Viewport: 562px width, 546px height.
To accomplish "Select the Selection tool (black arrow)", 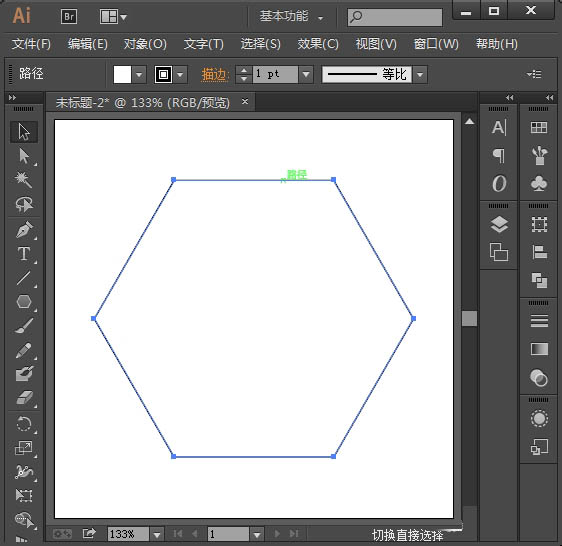I will pyautogui.click(x=24, y=132).
